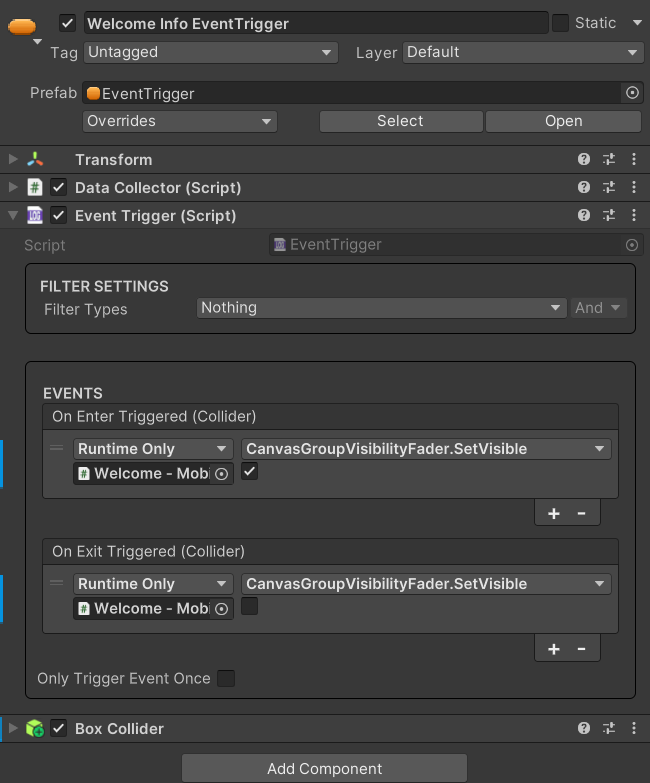This screenshot has width=650, height=783.
Task: Open the Tag dropdown
Action: [x=211, y=52]
